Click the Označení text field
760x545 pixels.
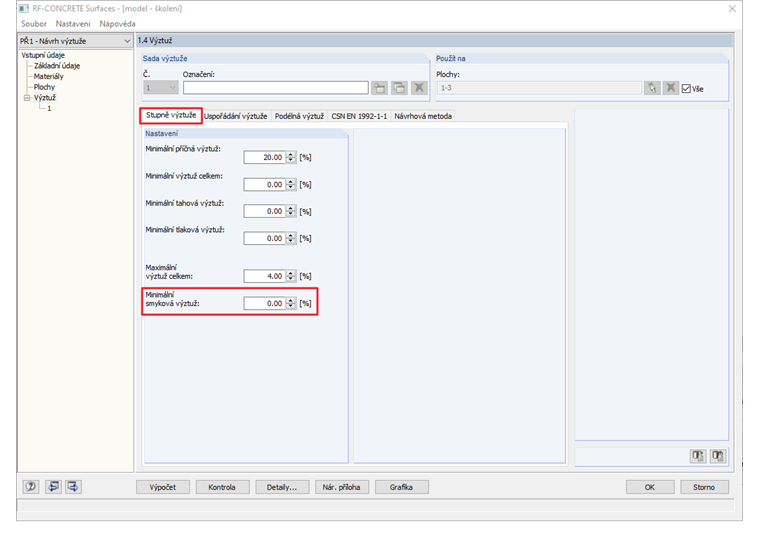(276, 88)
